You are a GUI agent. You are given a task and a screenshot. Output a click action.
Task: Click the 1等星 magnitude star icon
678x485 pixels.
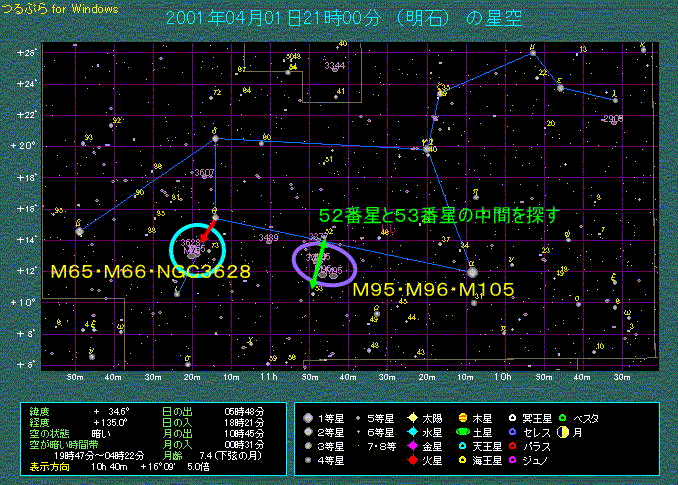tap(308, 416)
